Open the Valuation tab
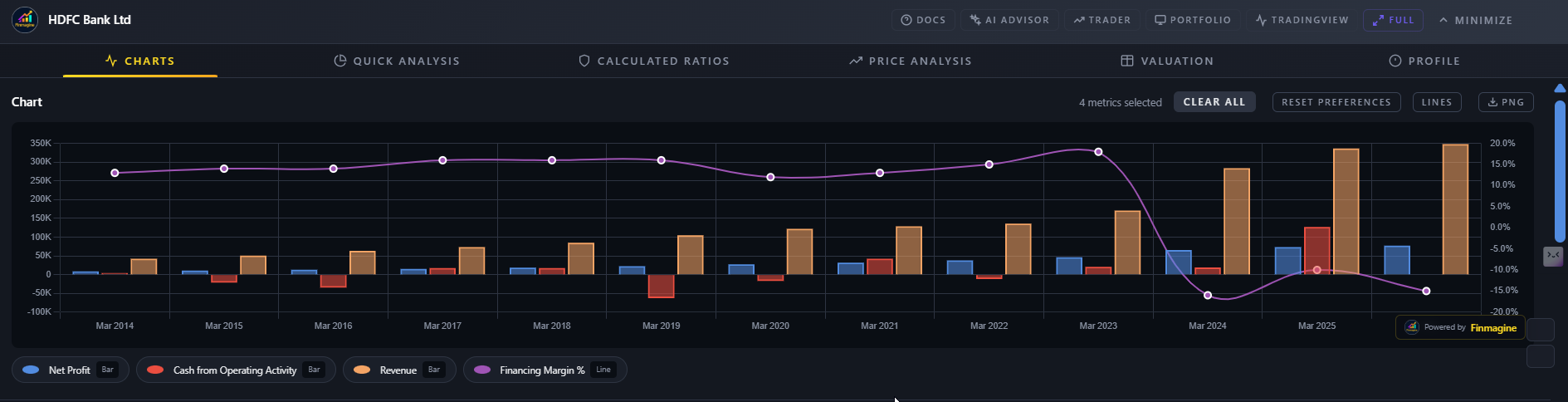Screen dimensions: 1568x402 coord(1167,61)
